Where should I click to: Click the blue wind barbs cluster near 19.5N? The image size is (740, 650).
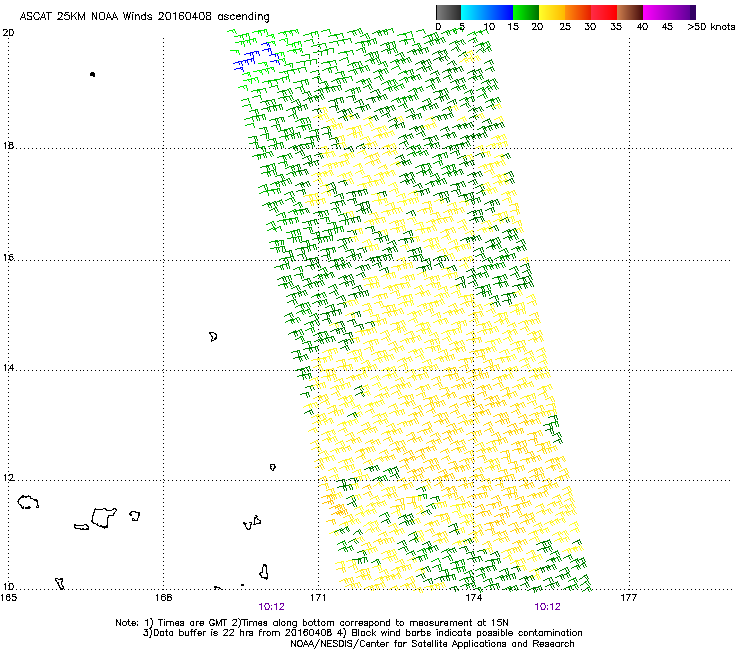[x=256, y=57]
